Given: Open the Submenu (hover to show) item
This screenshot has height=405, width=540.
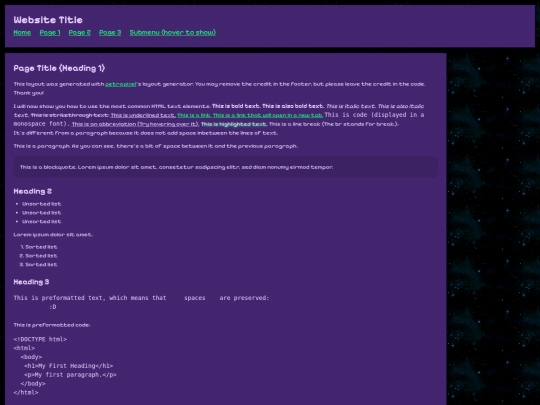Looking at the screenshot, I should click(x=173, y=32).
